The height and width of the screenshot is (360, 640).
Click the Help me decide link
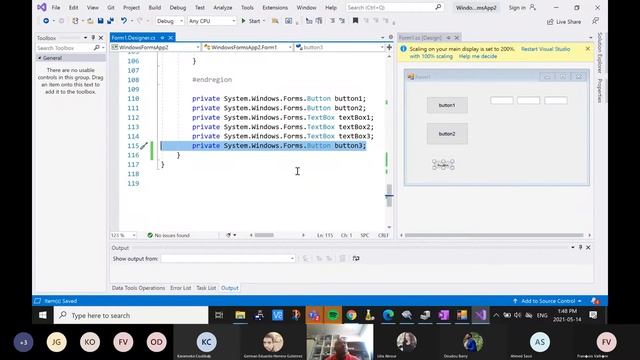478,56
